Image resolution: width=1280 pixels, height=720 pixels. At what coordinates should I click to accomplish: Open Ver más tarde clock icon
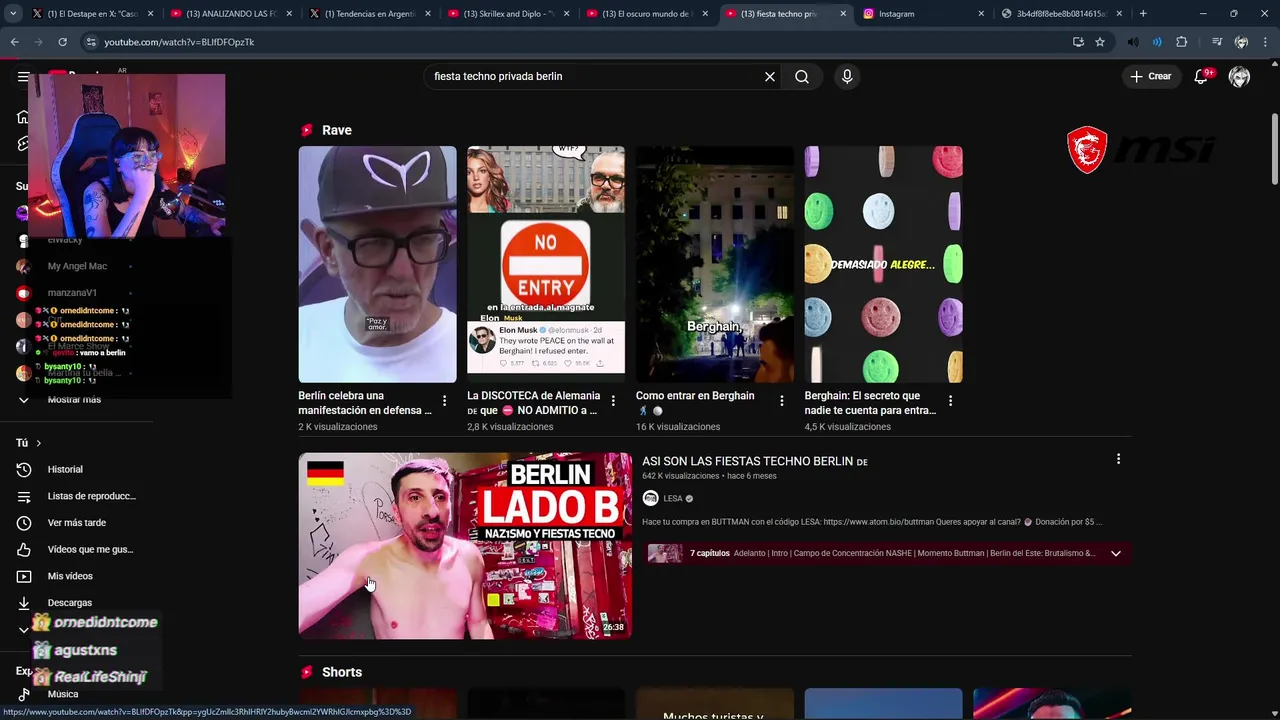[x=24, y=523]
